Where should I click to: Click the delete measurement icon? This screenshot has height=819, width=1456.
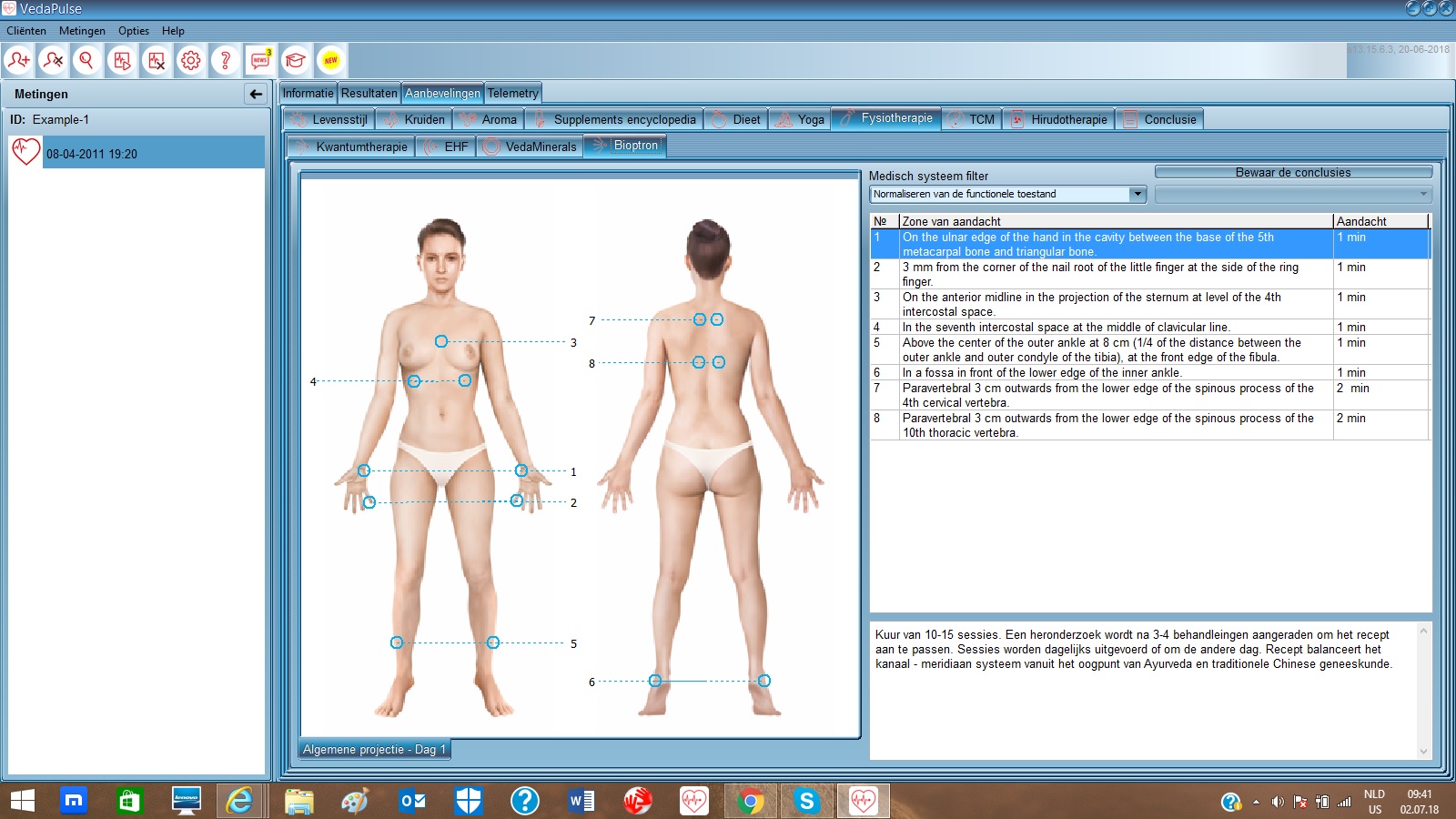(x=157, y=61)
